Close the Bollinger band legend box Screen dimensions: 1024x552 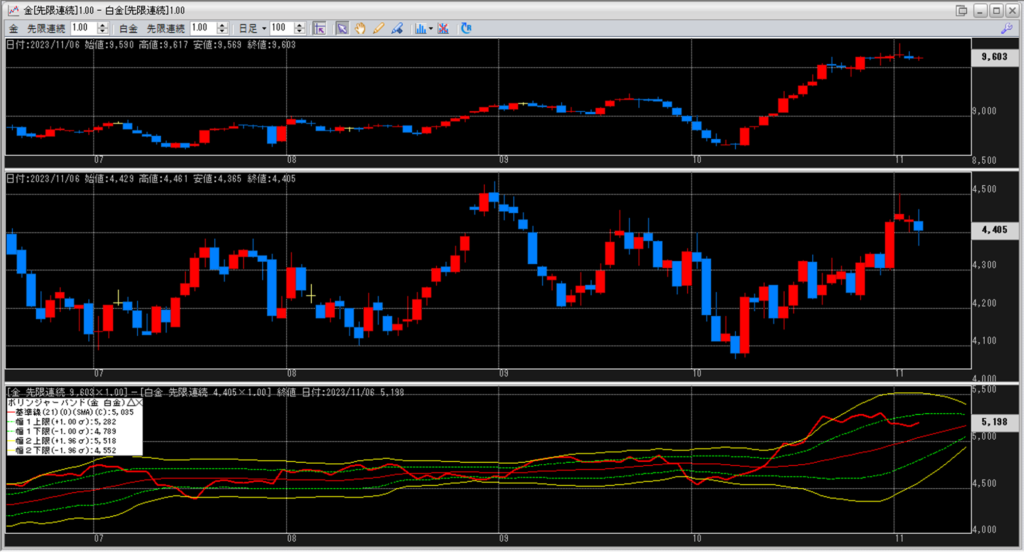(x=139, y=402)
